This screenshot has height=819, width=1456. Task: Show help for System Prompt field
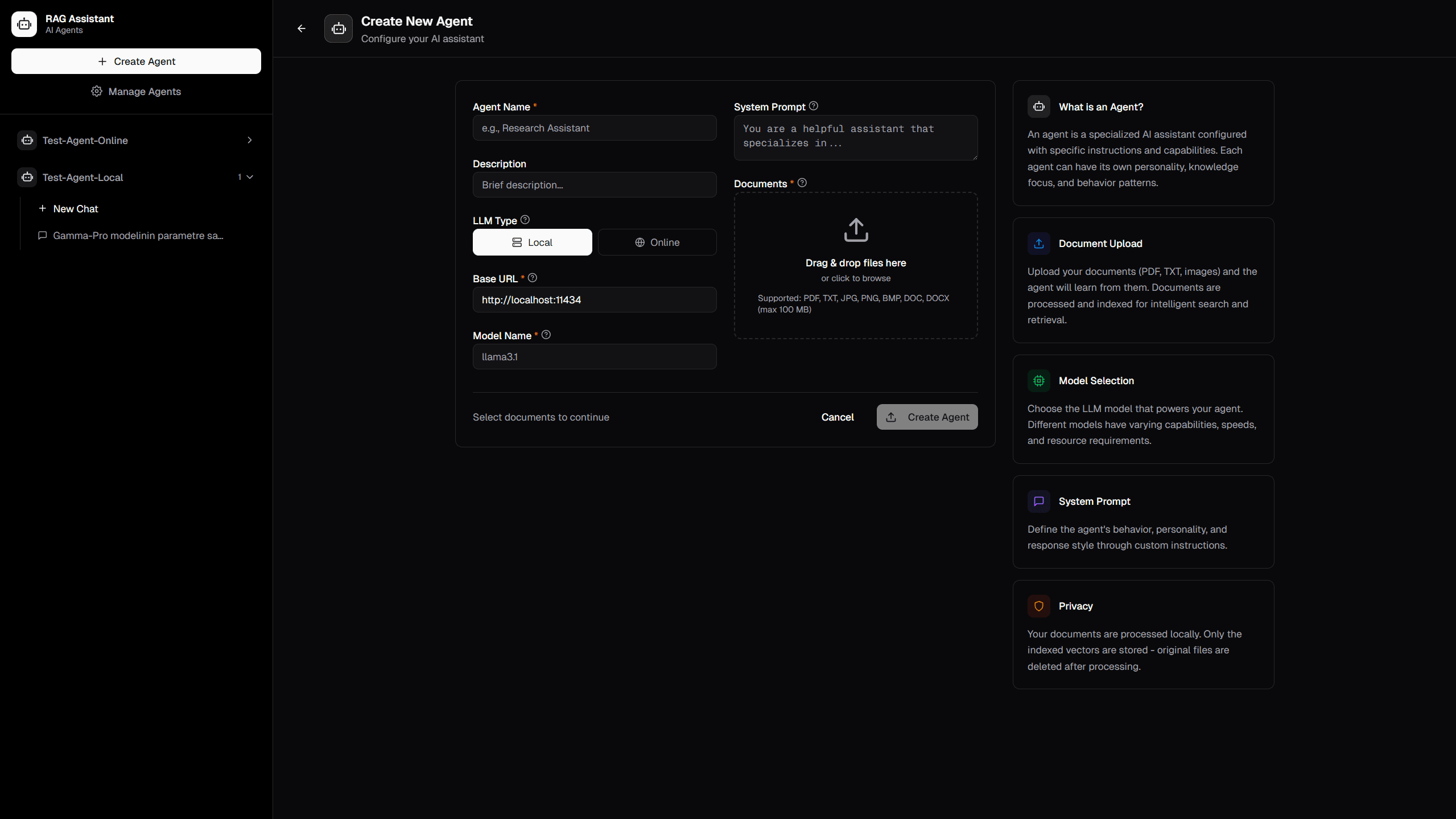coord(814,106)
